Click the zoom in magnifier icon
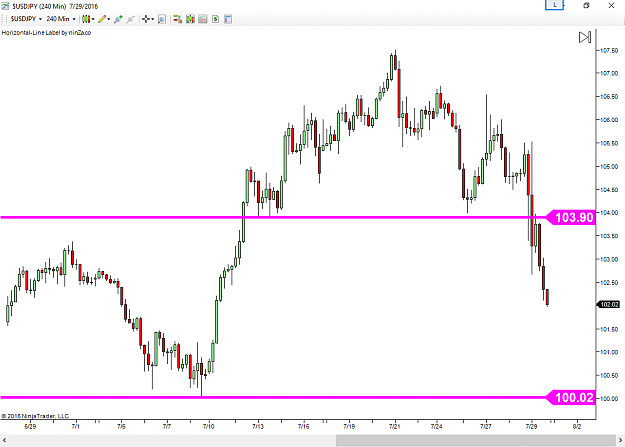 click(118, 19)
